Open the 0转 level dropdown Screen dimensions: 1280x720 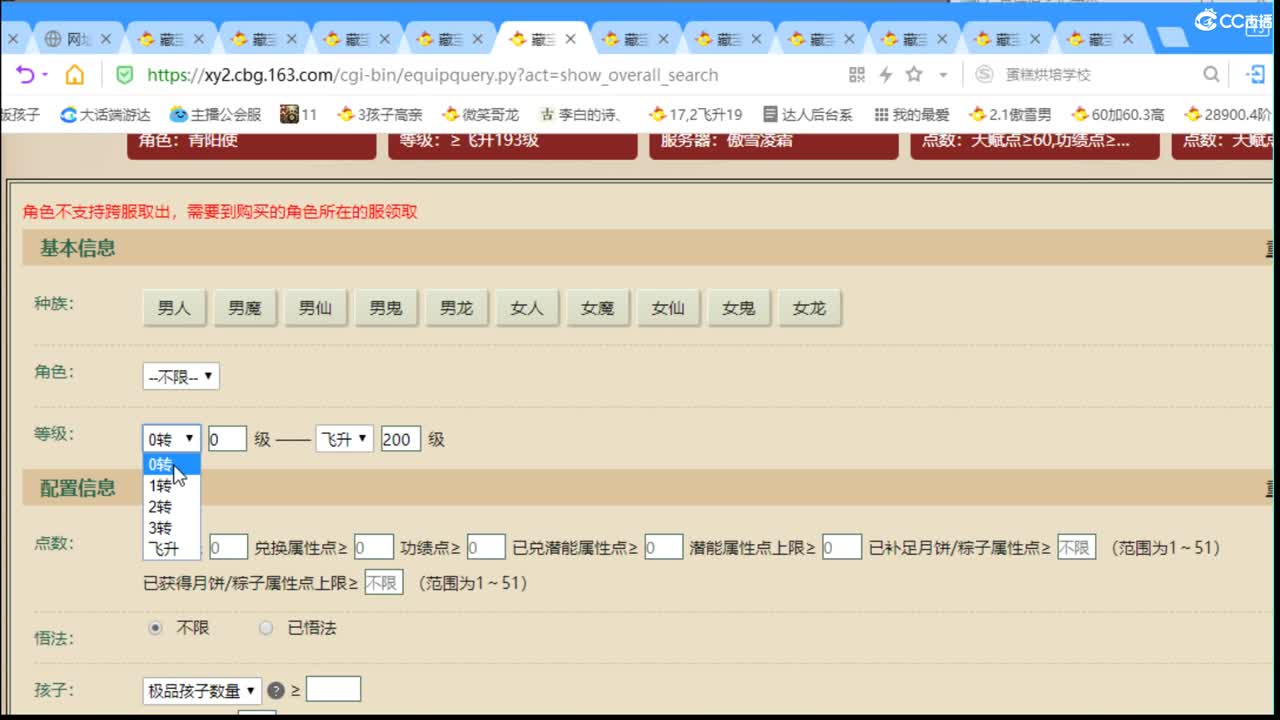[x=171, y=439]
